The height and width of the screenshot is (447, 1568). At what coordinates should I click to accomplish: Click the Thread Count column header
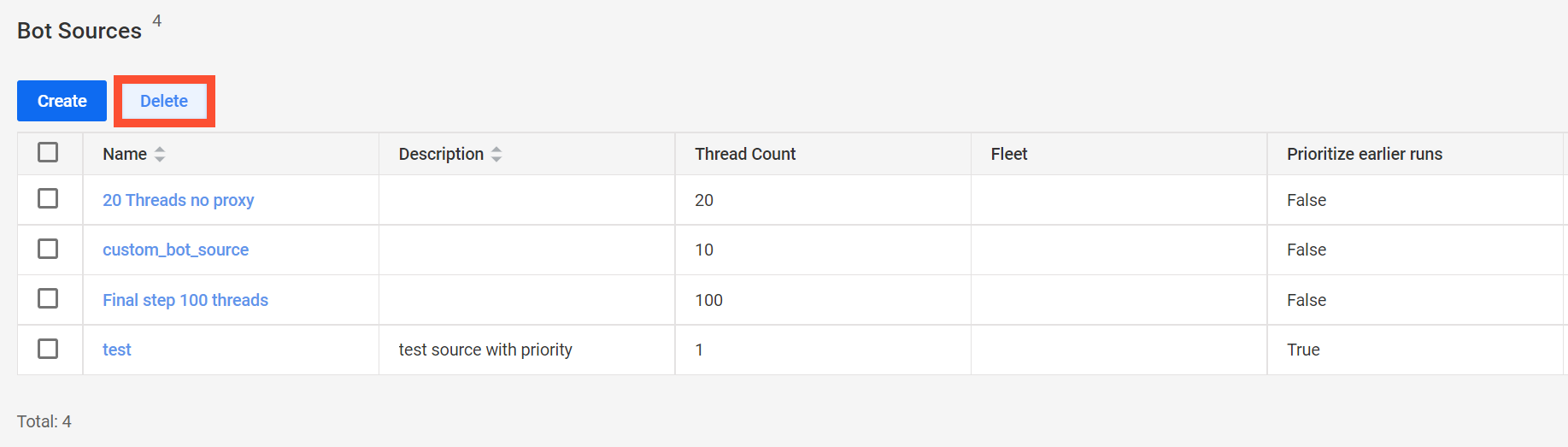(x=745, y=154)
